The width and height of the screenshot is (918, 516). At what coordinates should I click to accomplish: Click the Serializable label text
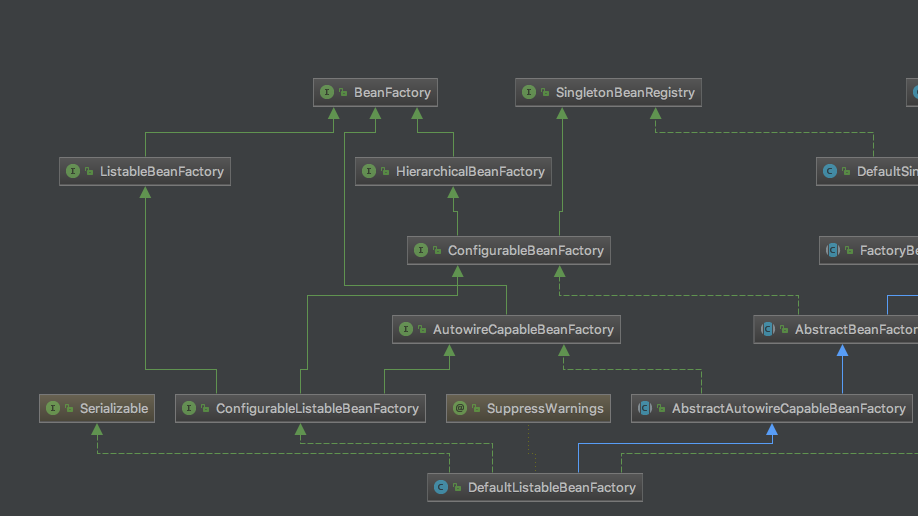pyautogui.click(x=114, y=408)
